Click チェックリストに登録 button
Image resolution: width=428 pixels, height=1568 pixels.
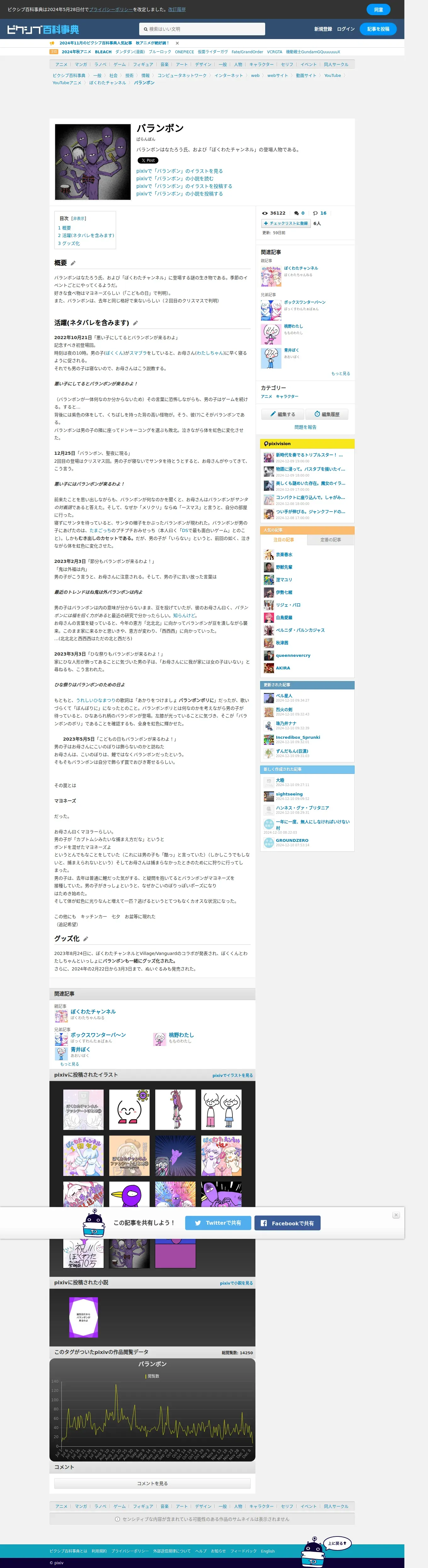click(x=286, y=223)
